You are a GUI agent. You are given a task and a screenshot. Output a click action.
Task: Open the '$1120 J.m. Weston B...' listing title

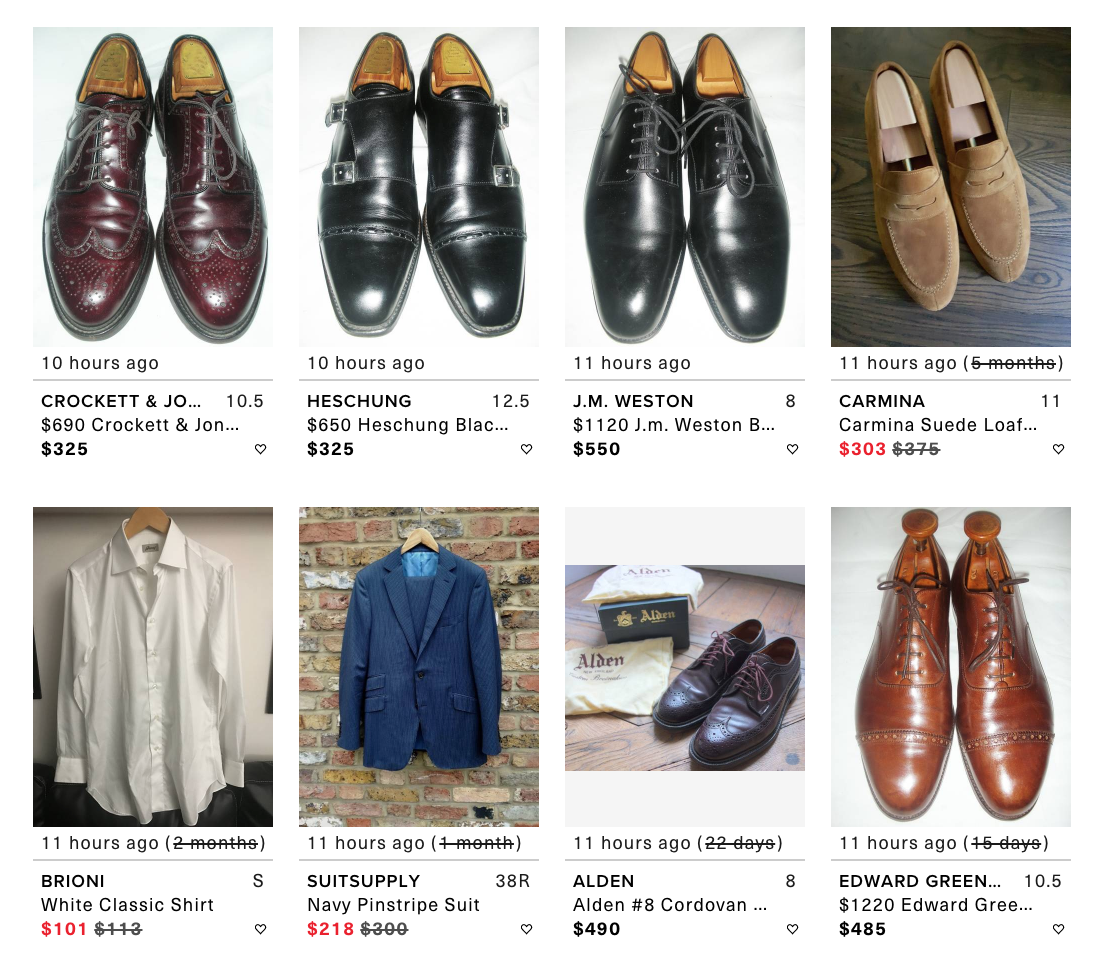(674, 425)
